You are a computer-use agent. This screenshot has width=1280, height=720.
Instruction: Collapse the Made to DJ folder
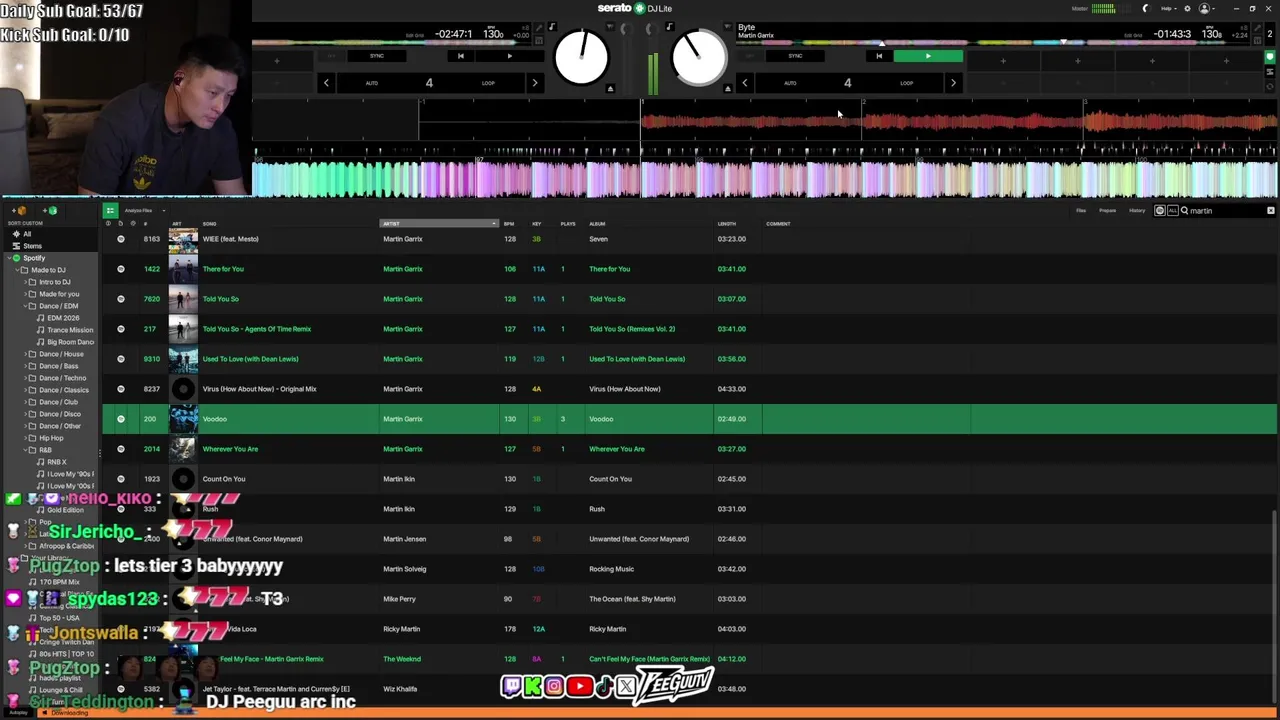tap(16, 270)
